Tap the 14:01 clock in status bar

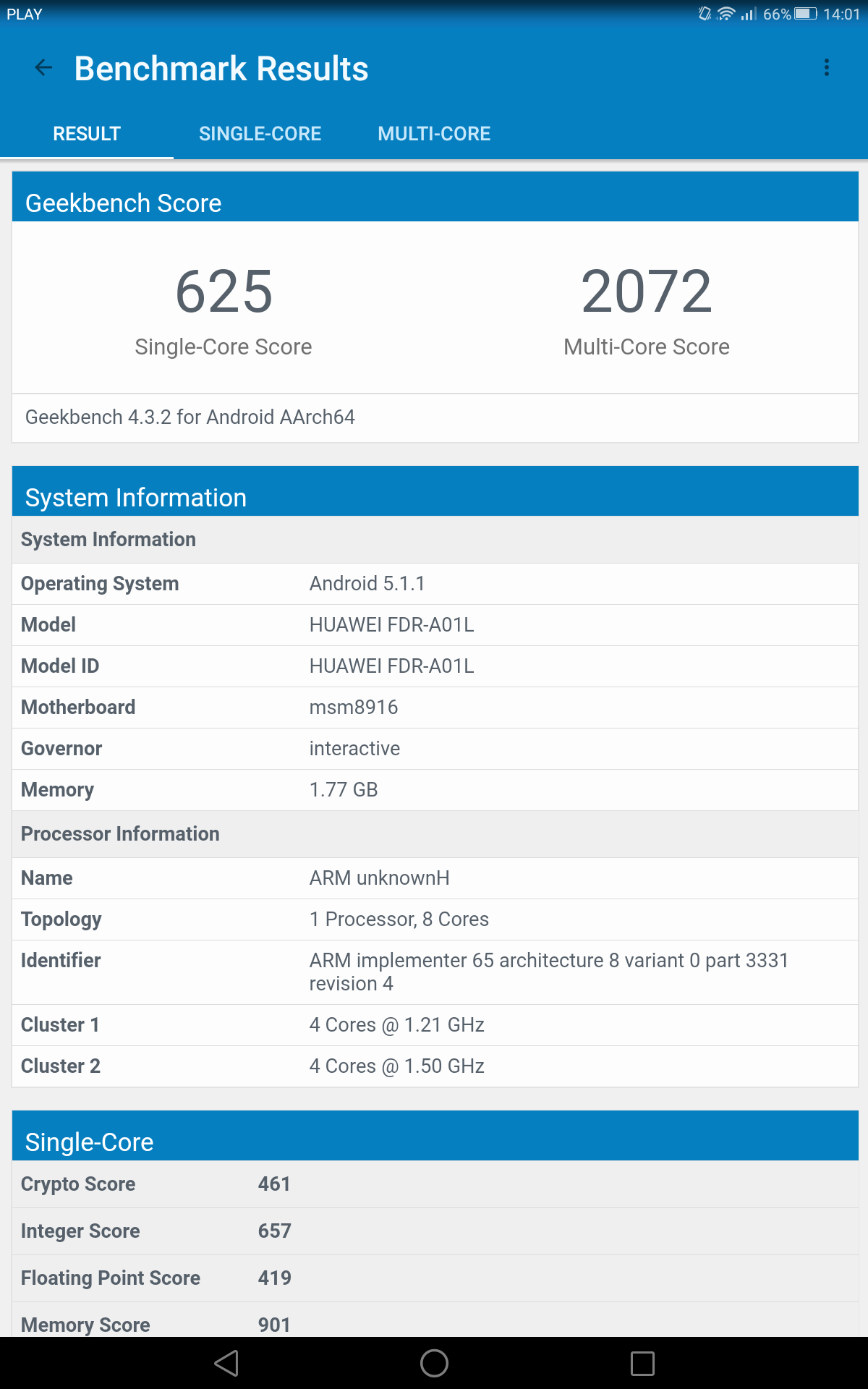tap(842, 14)
